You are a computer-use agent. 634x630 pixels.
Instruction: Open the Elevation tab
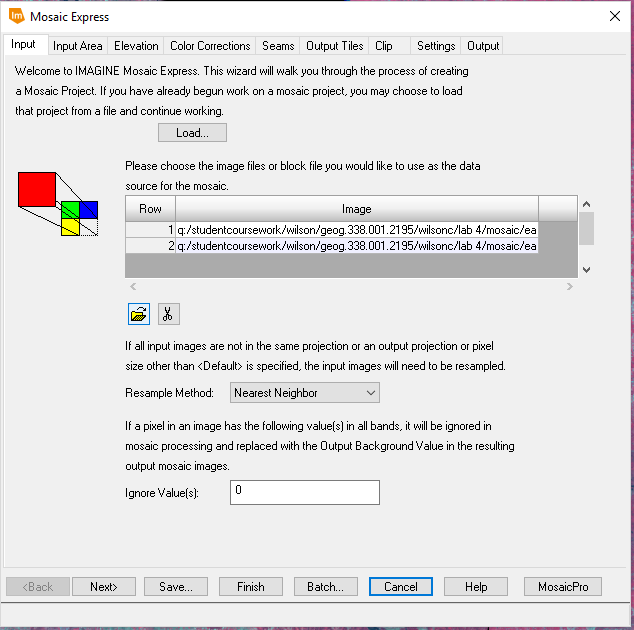click(136, 46)
